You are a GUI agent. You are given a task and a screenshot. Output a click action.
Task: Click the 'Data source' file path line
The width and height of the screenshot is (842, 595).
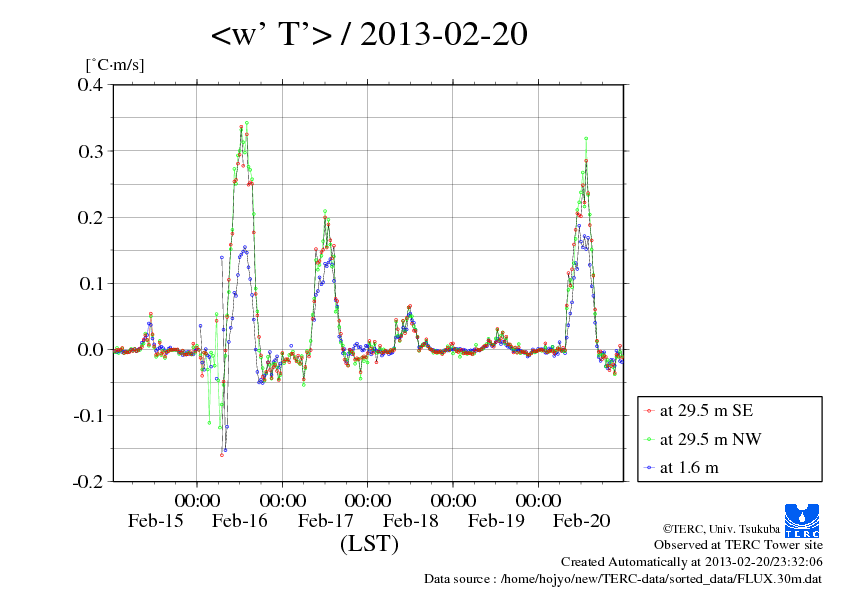click(623, 579)
